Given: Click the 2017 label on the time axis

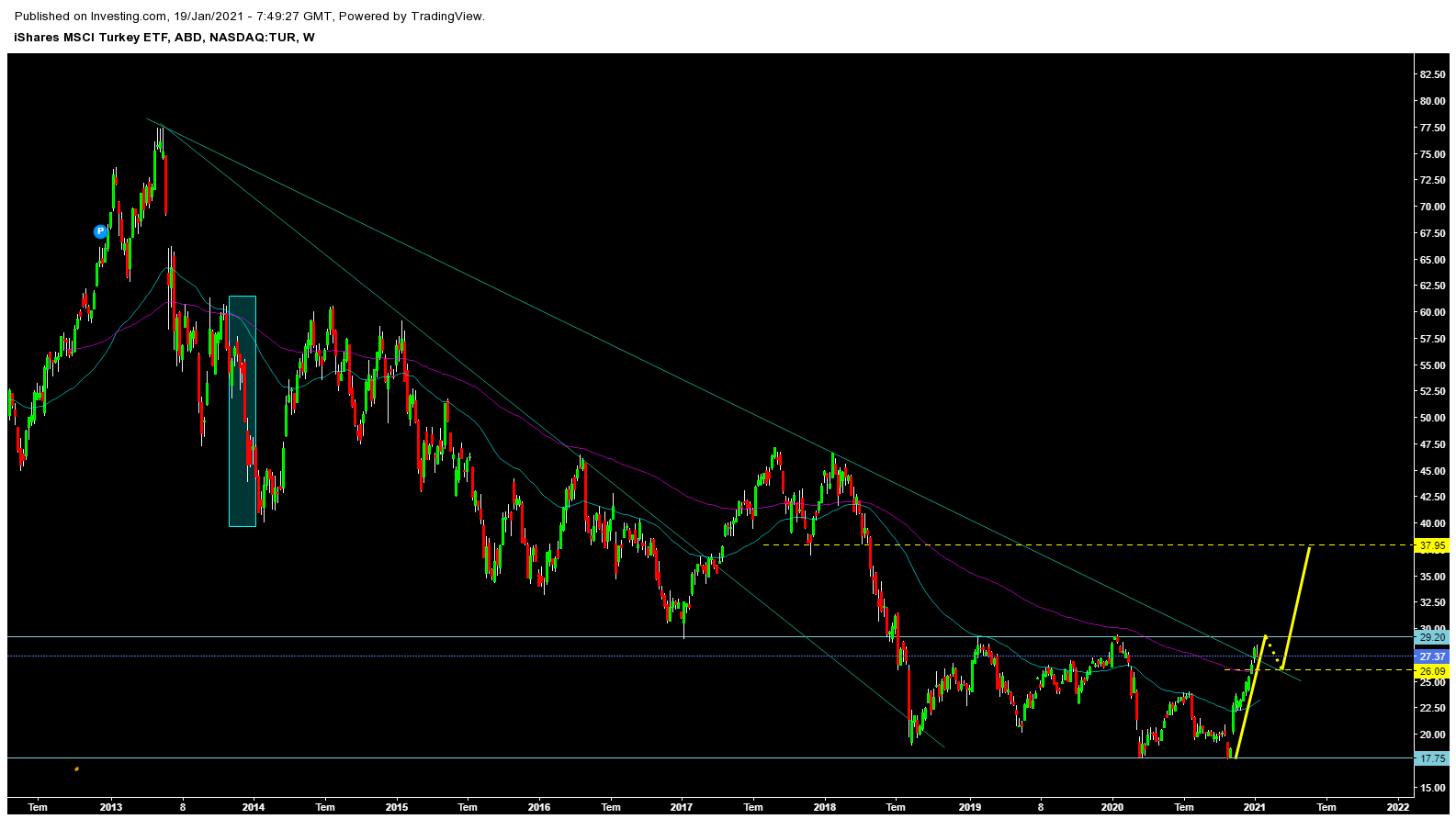Looking at the screenshot, I should [682, 808].
